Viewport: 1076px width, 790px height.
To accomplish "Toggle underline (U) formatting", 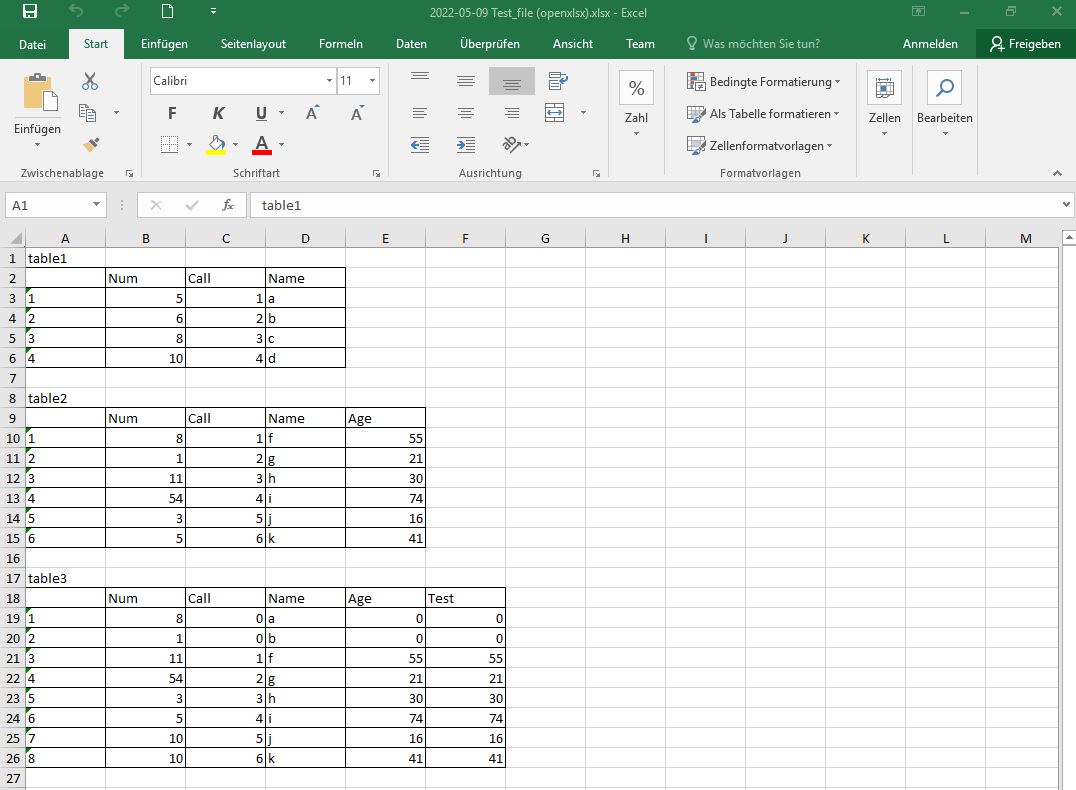I will click(x=261, y=113).
